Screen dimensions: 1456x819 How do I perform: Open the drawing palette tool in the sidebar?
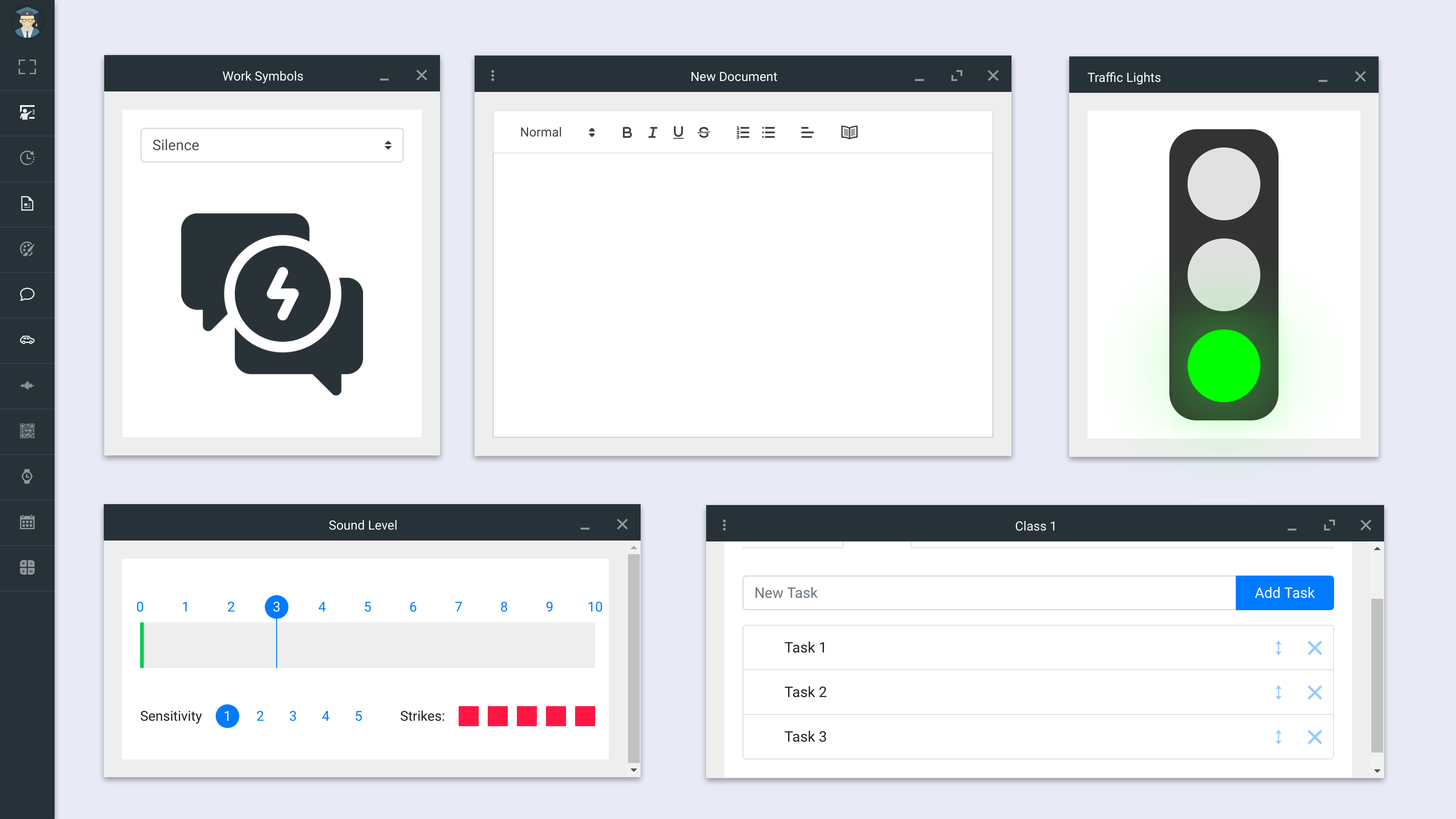[x=27, y=249]
